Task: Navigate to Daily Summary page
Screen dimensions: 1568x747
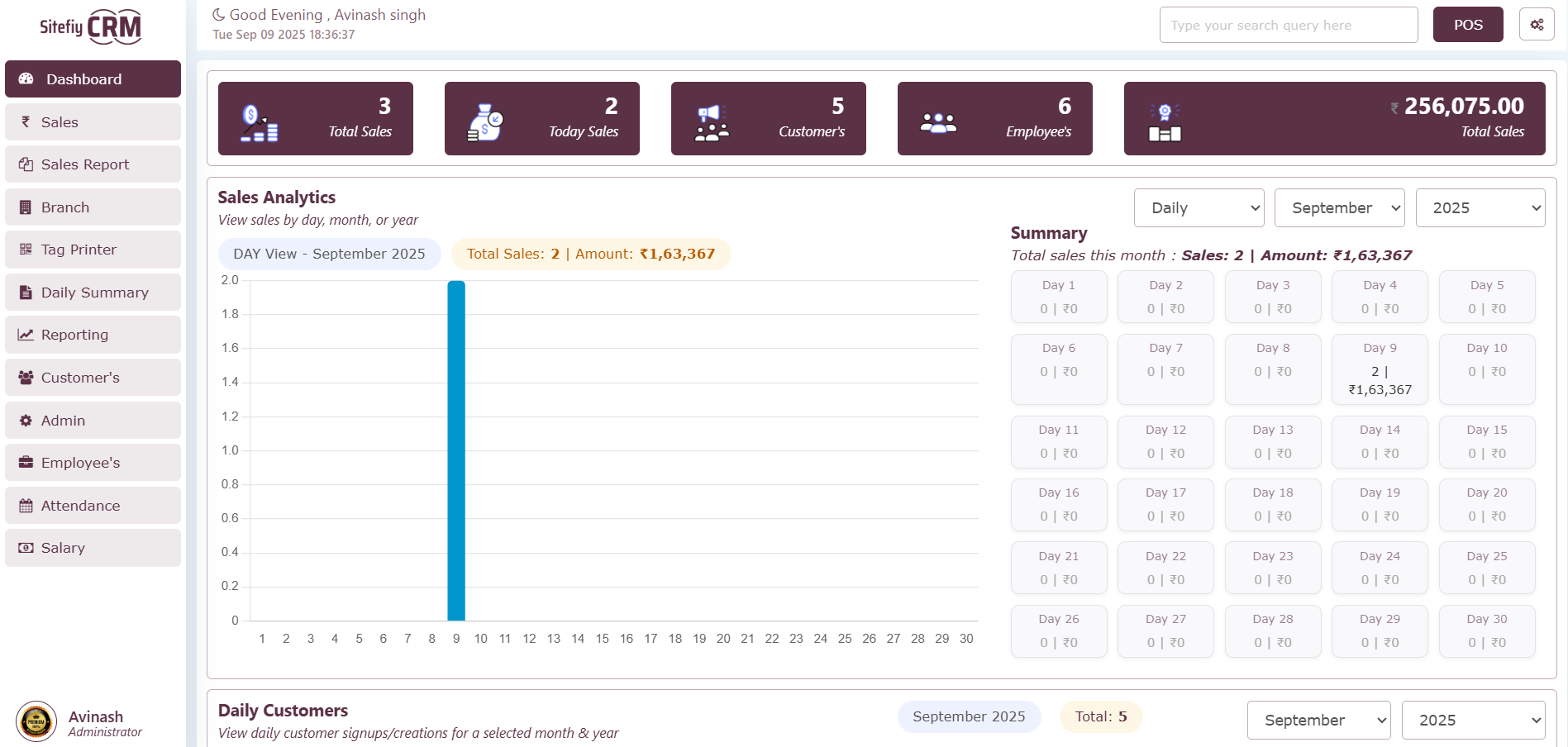Action: [93, 293]
